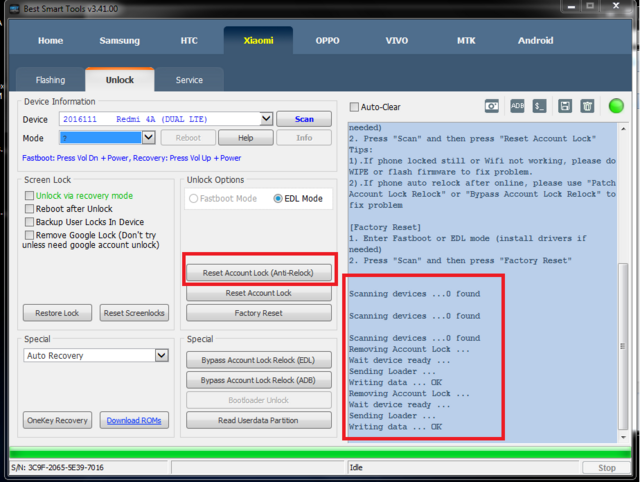Click Bypass Account Lock Relock (ADB)
Screen dimensions: 640x482
click(x=259, y=380)
